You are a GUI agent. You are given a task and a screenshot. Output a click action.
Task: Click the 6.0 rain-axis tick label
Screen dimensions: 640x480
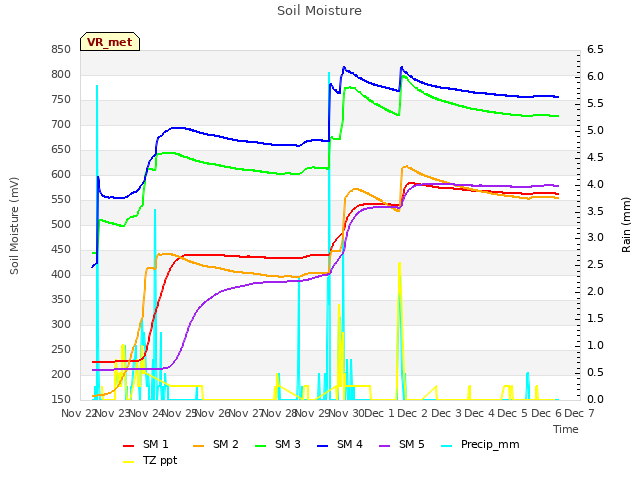coord(595,77)
